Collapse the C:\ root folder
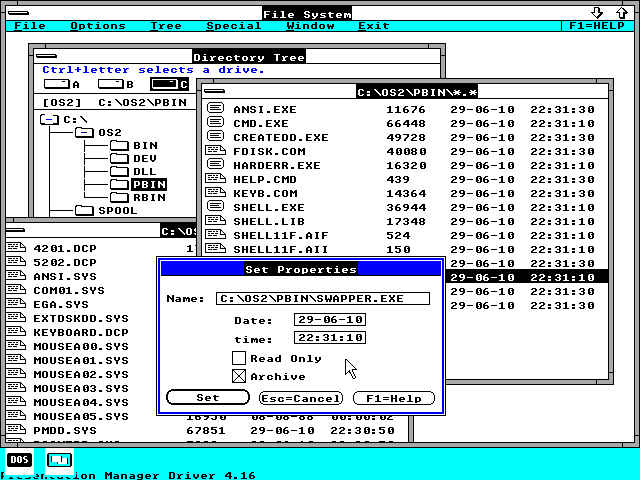Image resolution: width=640 pixels, height=480 pixels. (x=49, y=120)
